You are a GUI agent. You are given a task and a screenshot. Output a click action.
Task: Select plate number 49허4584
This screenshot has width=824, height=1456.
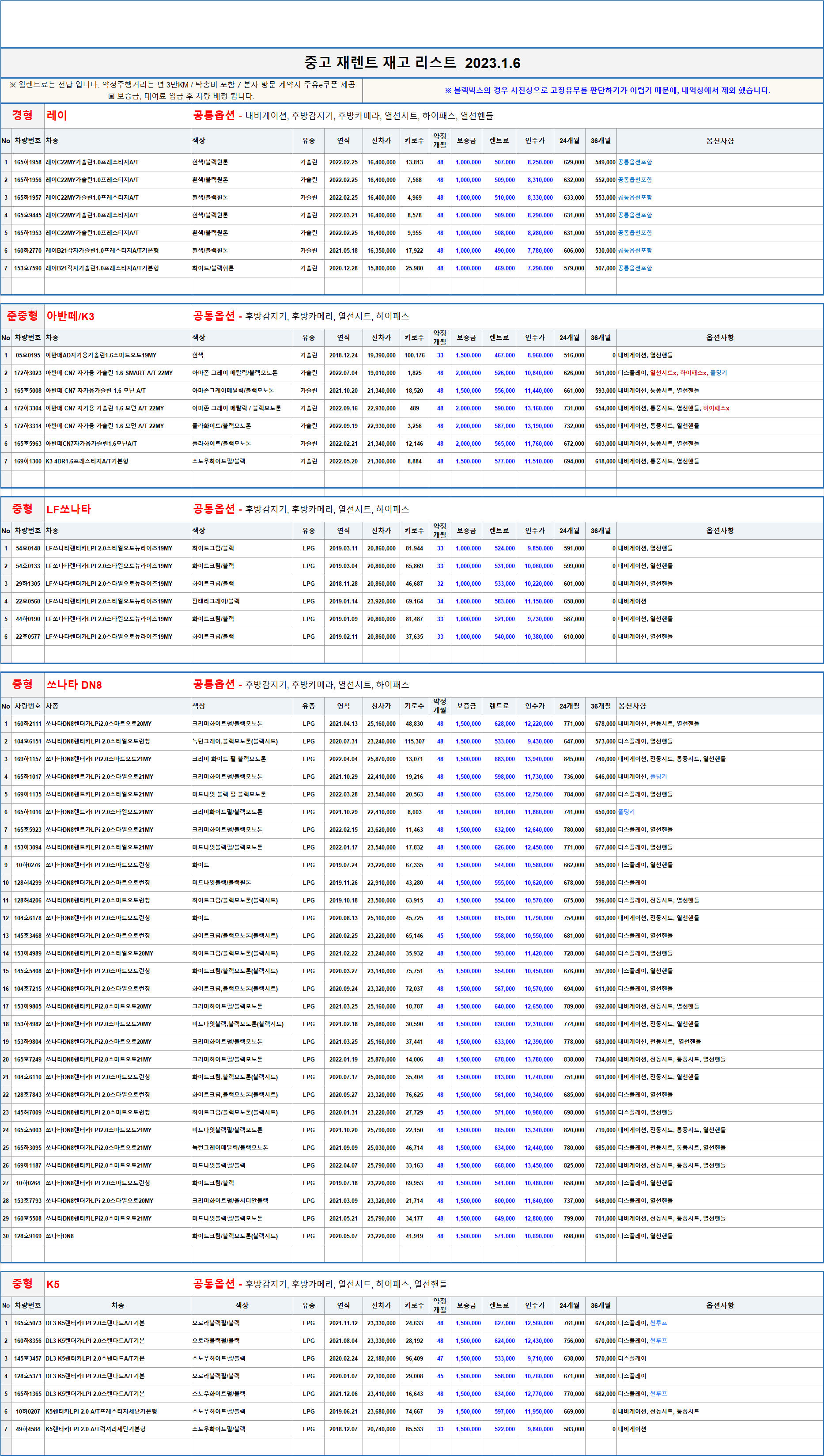tap(28, 1429)
